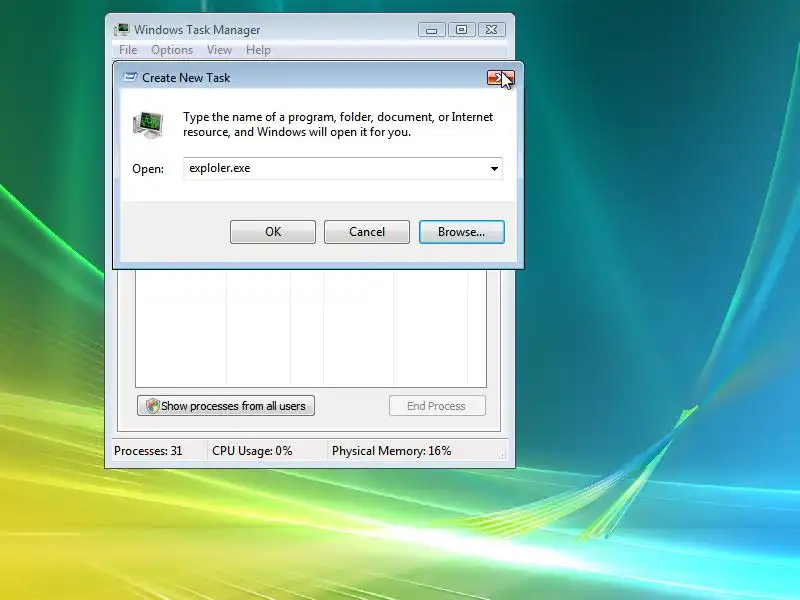Open Options menu in Task Manager

pyautogui.click(x=172, y=50)
